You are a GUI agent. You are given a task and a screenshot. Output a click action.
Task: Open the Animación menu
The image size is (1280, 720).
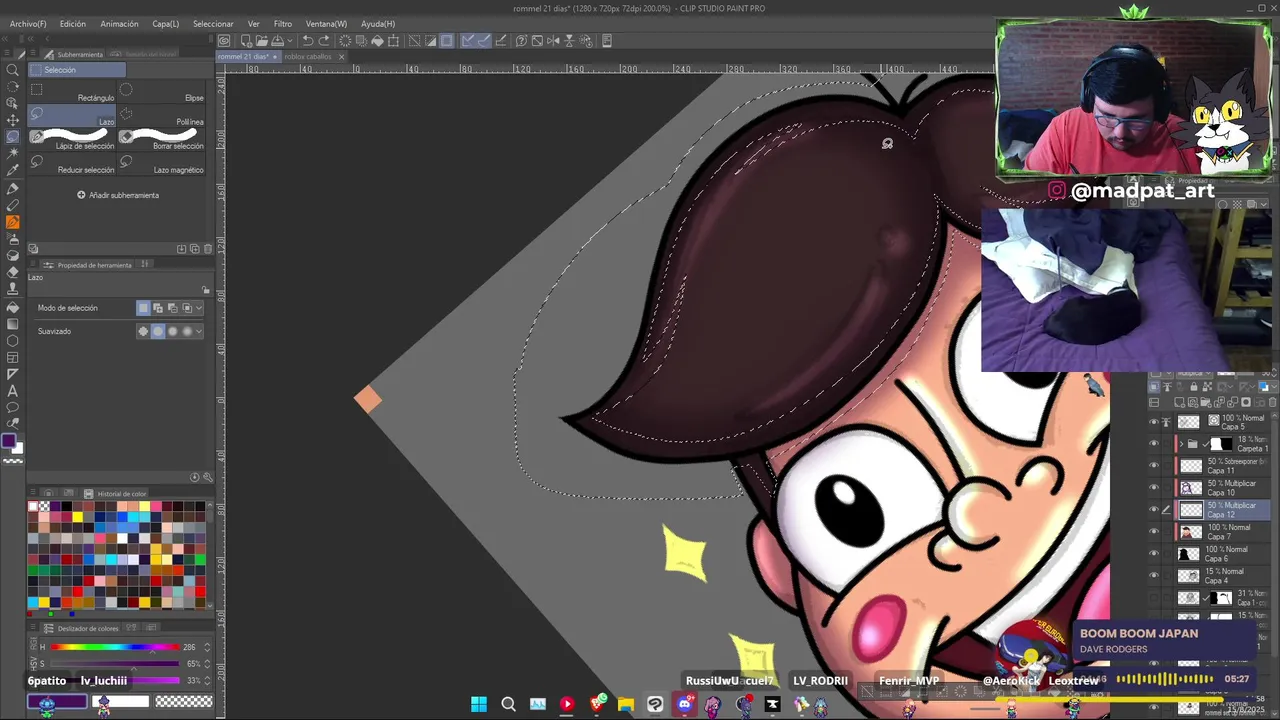(x=119, y=23)
